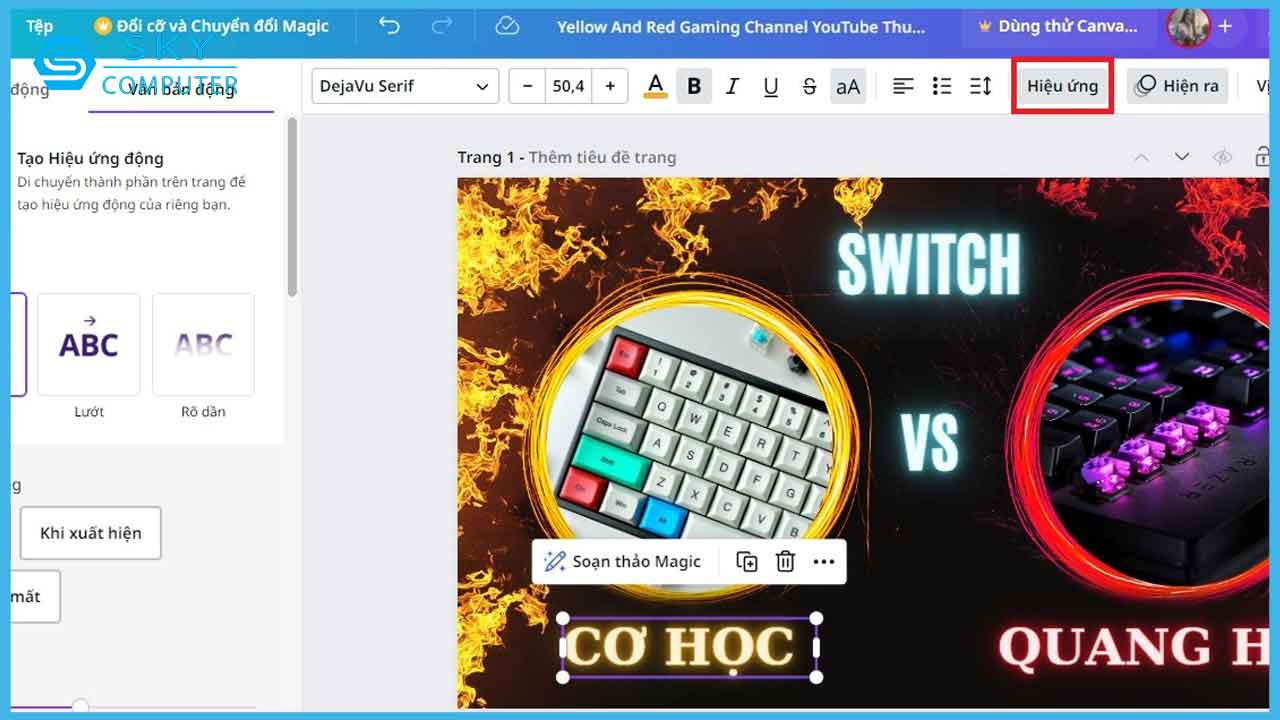Switch to Văn bản động tab
1280x720 pixels.
(x=181, y=89)
